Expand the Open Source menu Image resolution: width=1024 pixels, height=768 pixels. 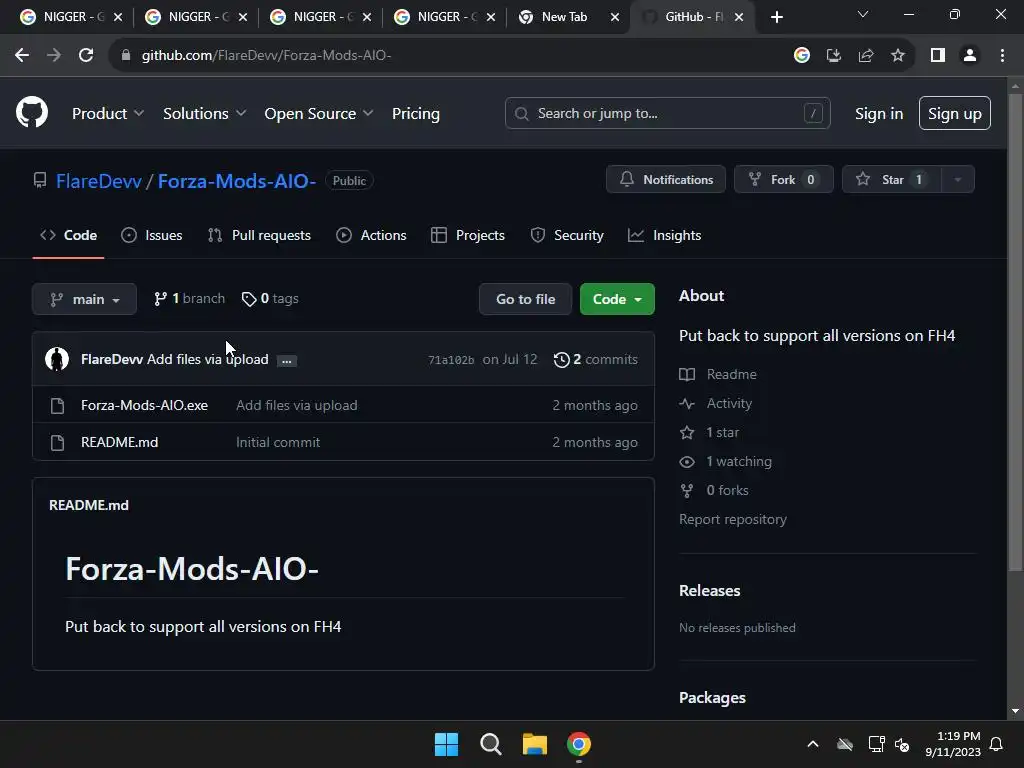pos(319,114)
